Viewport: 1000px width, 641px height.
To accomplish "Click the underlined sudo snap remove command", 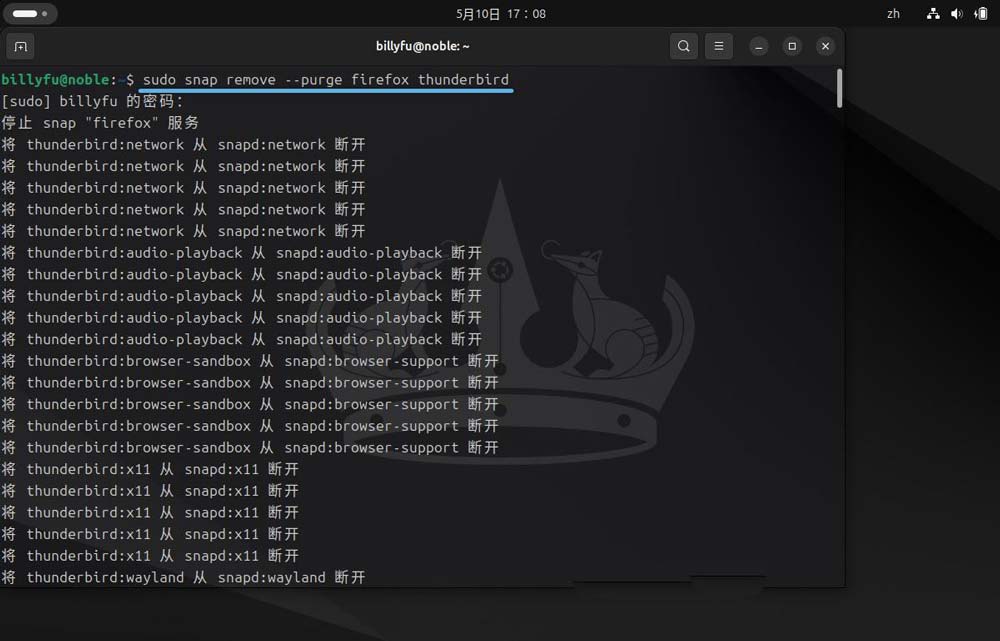I will tap(326, 80).
